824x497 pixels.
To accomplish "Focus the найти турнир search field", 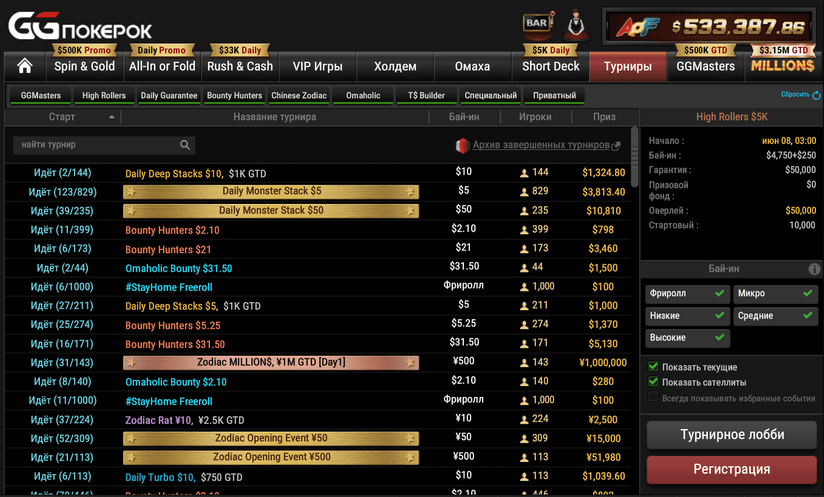I will click(104, 145).
